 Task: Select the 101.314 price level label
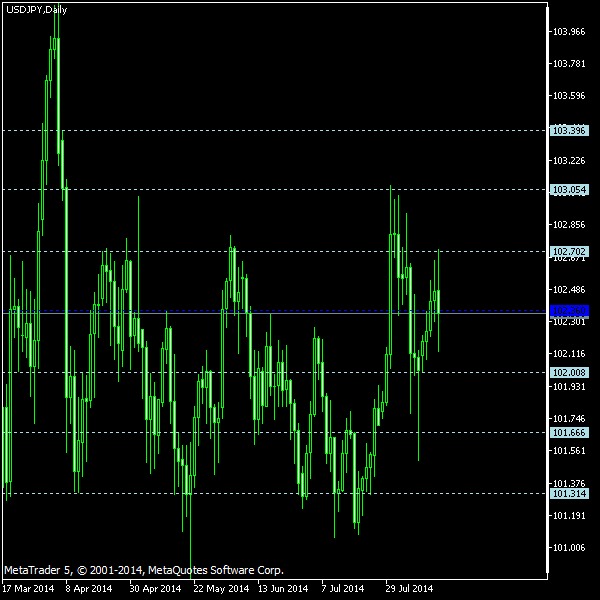point(569,493)
